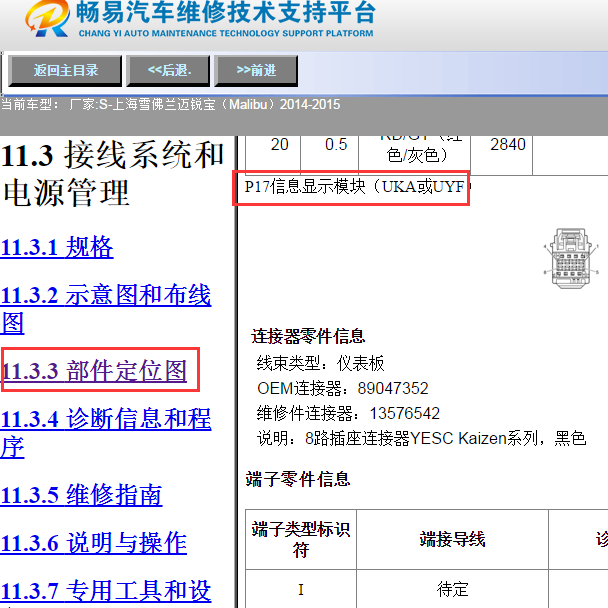Select the 维修件连接器 13576542 line
This screenshot has width=608, height=608.
pyautogui.click(x=348, y=413)
